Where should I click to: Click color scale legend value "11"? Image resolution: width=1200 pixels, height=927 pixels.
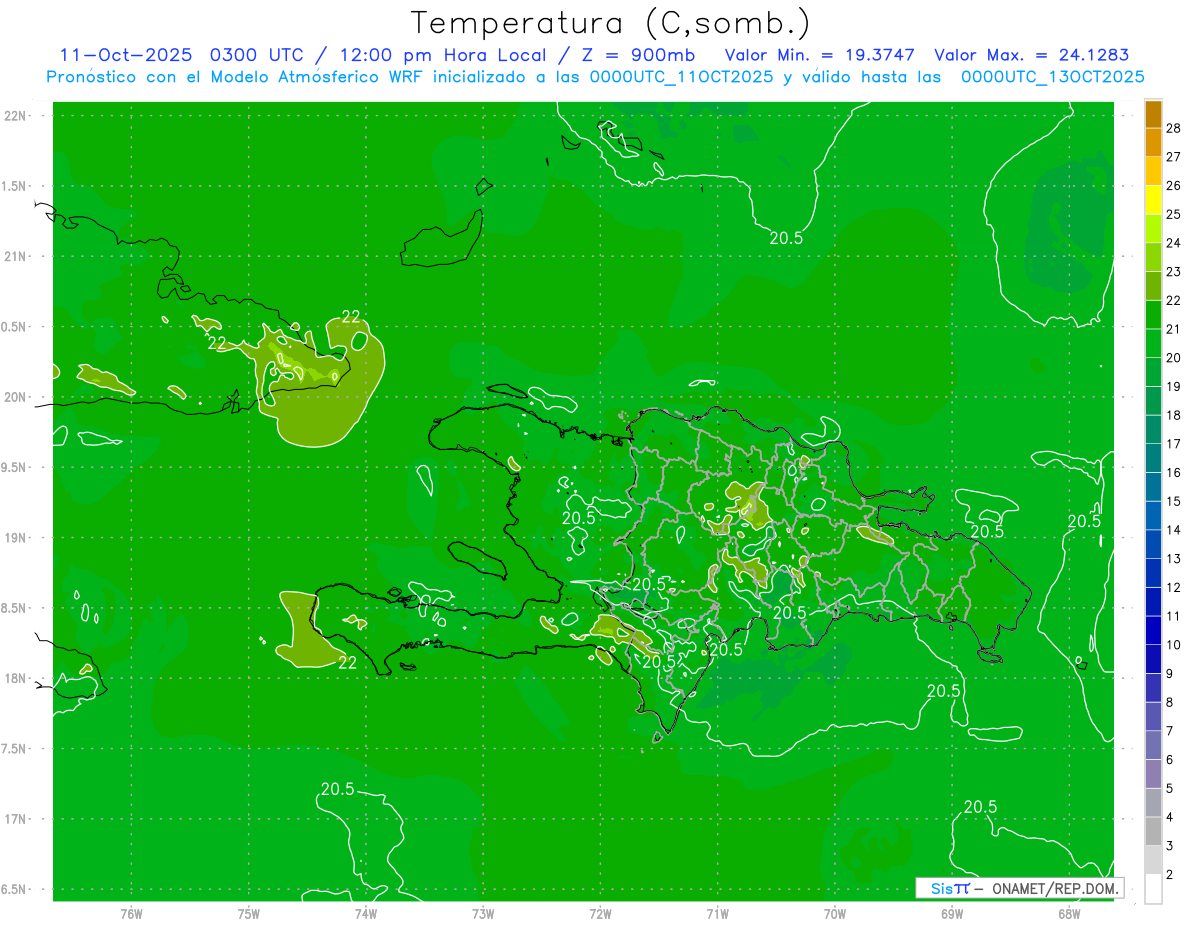(1174, 616)
